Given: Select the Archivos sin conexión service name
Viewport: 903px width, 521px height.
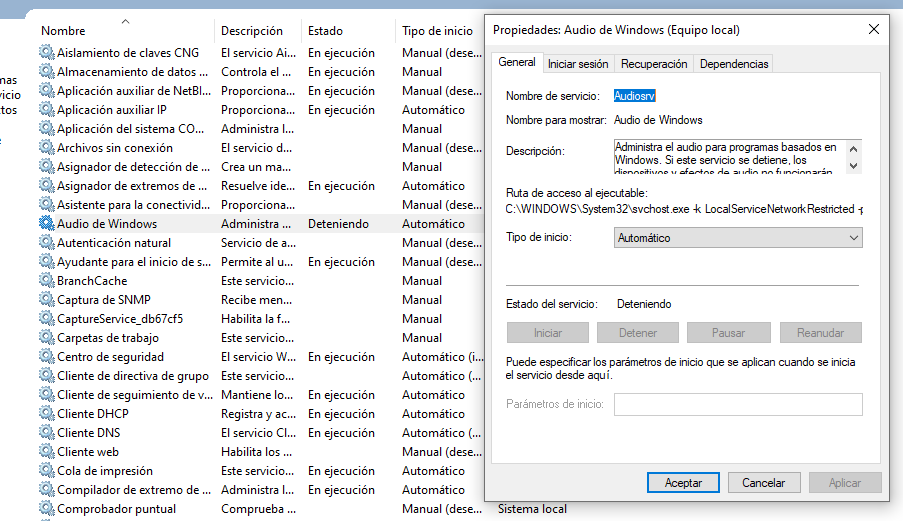Looking at the screenshot, I should 115,148.
